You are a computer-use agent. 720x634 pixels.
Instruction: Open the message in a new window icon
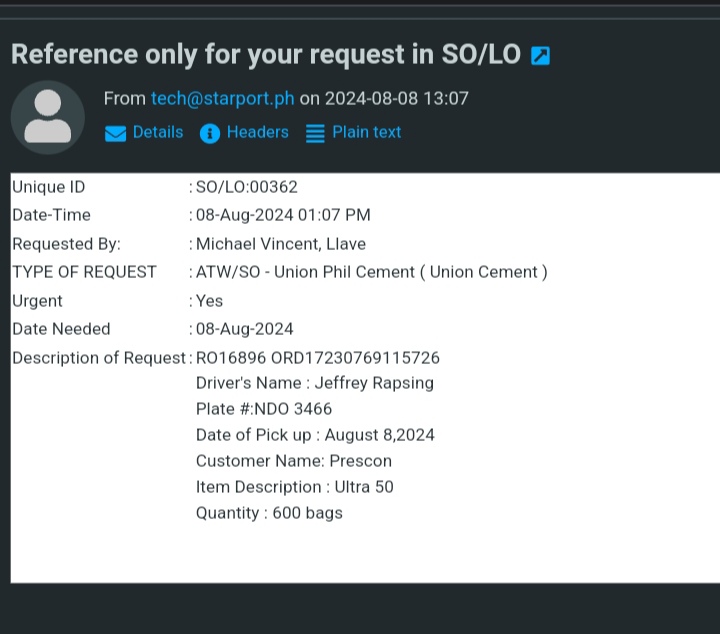[540, 56]
